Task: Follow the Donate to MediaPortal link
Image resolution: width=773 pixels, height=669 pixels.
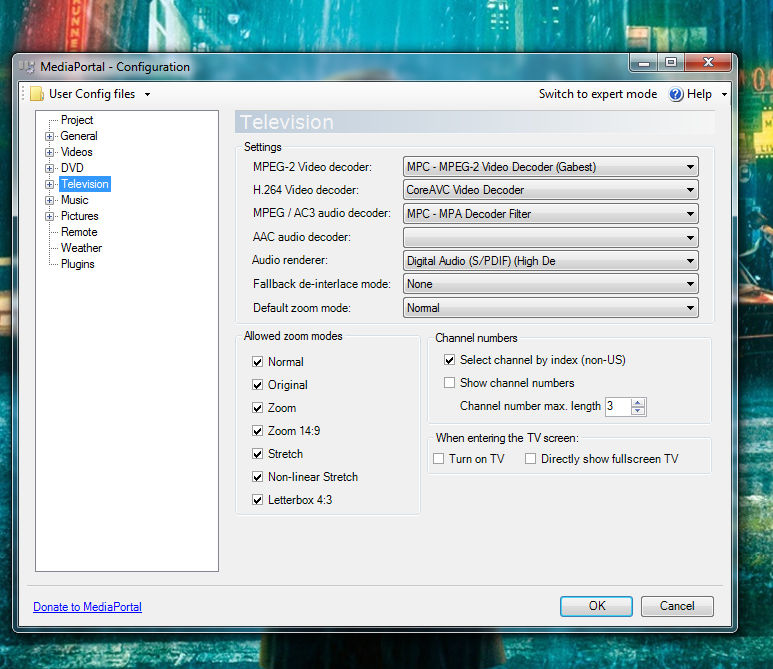Action: [87, 607]
